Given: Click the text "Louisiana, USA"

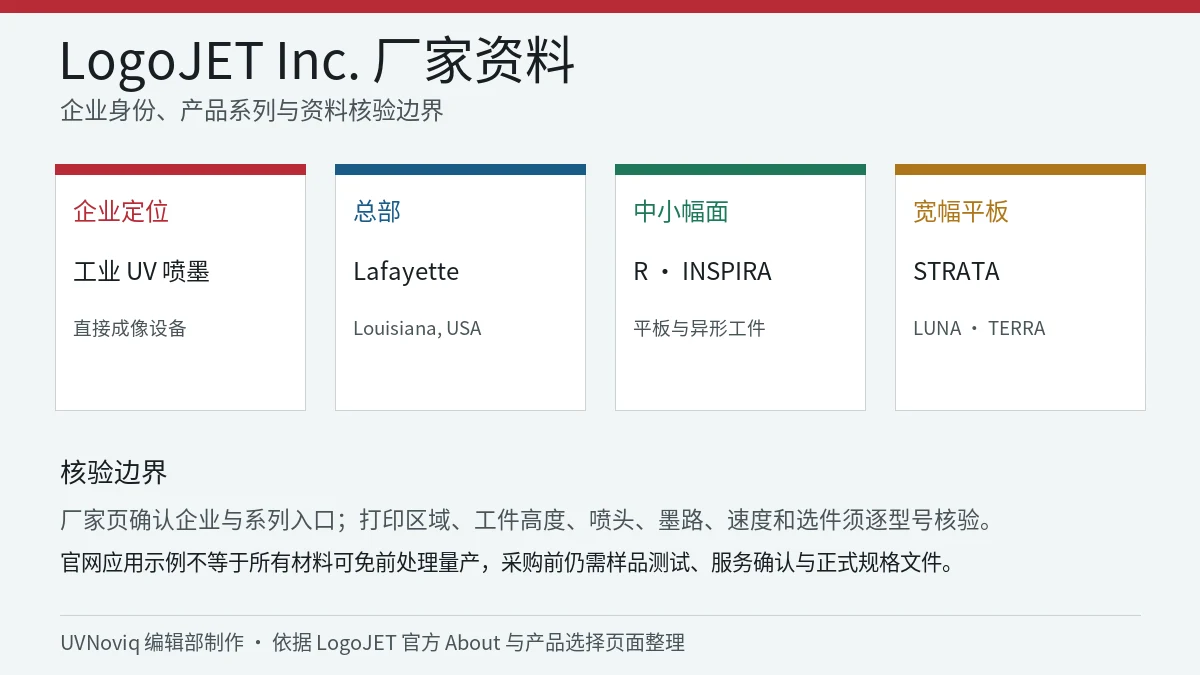Looking at the screenshot, I should click(x=417, y=329).
